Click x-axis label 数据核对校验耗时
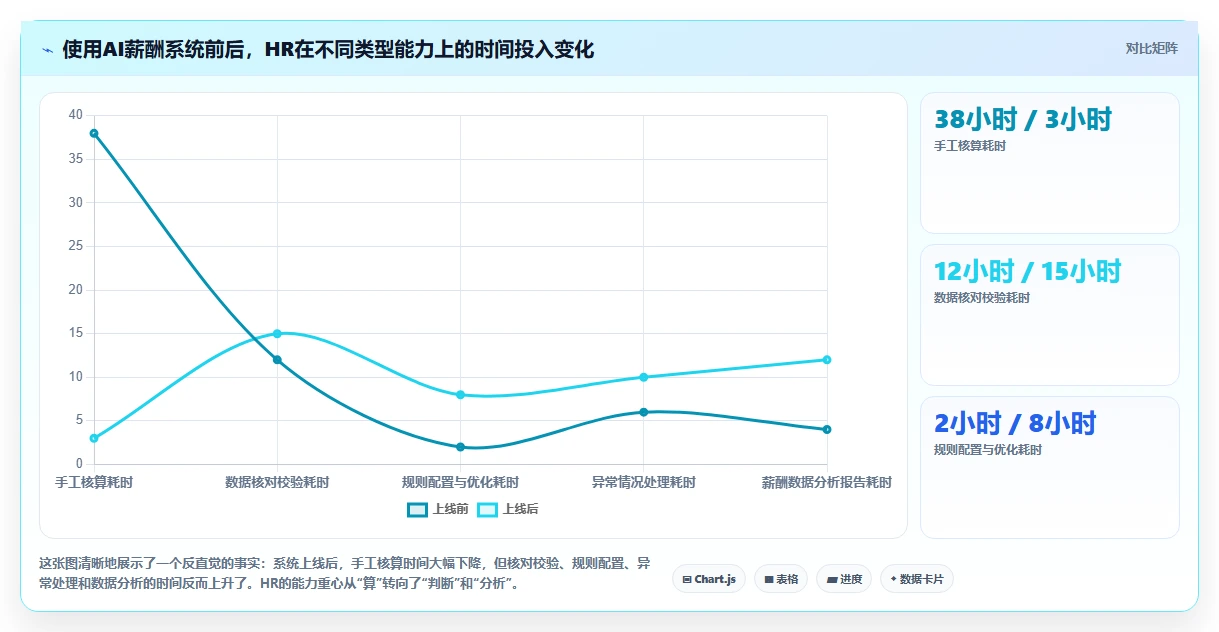 pyautogui.click(x=277, y=482)
